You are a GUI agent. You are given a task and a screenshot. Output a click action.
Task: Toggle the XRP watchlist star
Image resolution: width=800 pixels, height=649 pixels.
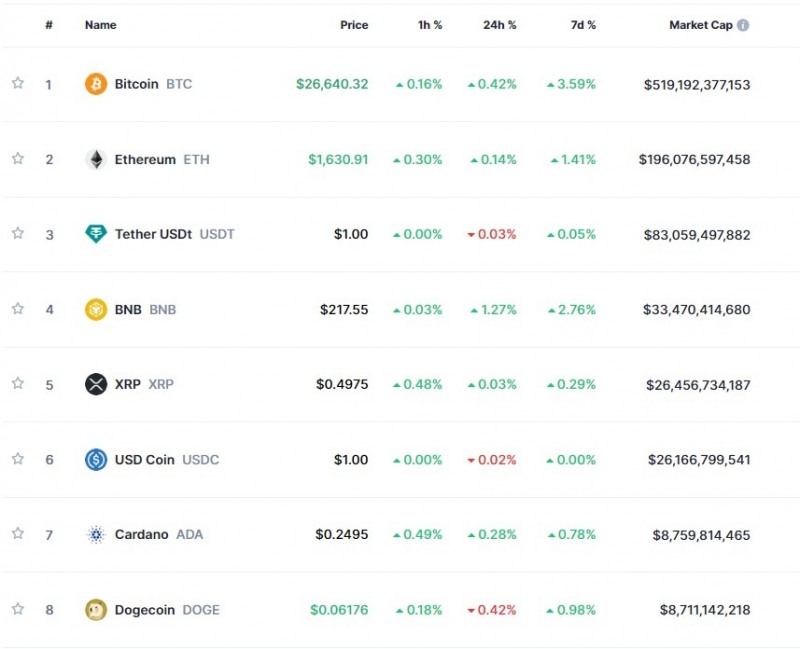click(x=17, y=384)
